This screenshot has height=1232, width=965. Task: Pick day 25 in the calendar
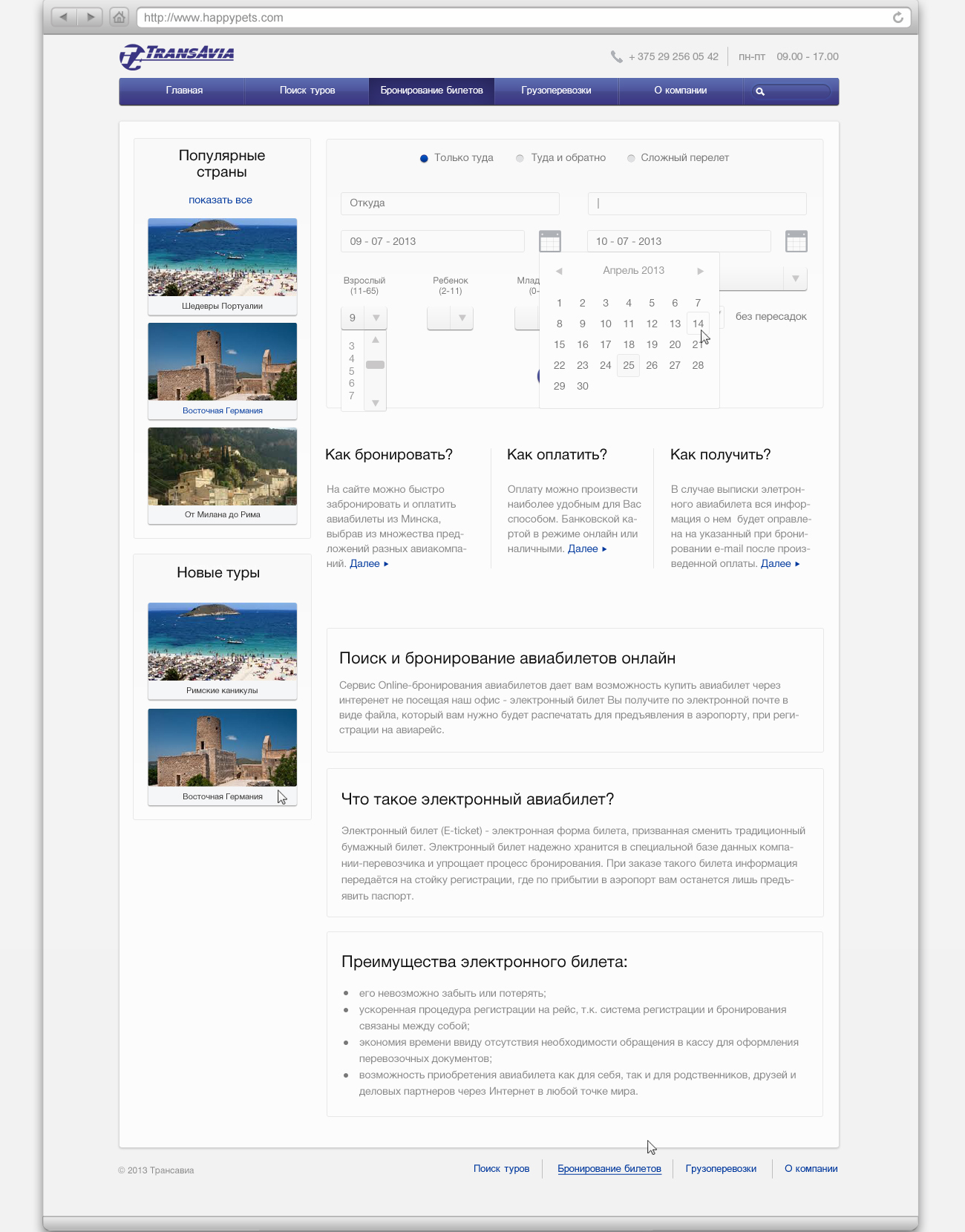pyautogui.click(x=629, y=365)
